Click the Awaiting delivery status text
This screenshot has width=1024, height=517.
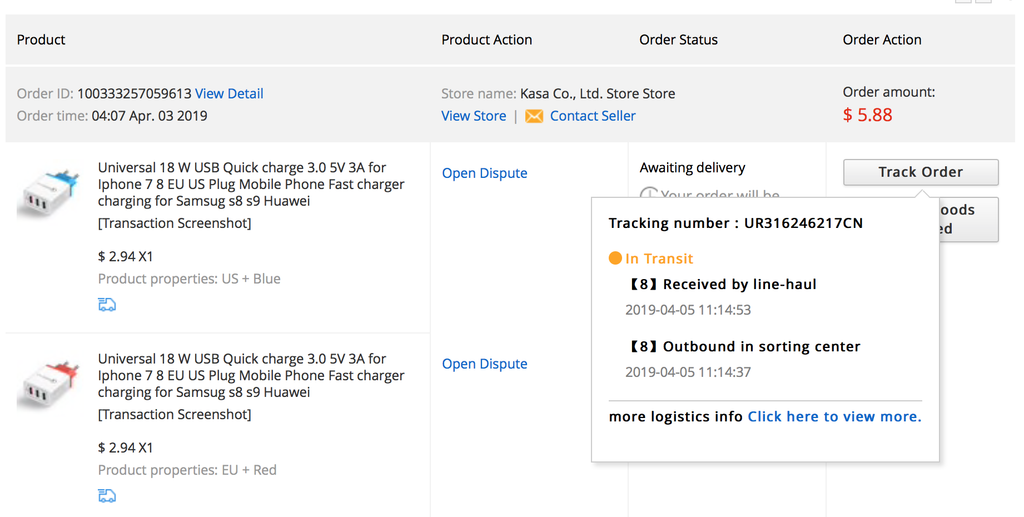[x=692, y=168]
